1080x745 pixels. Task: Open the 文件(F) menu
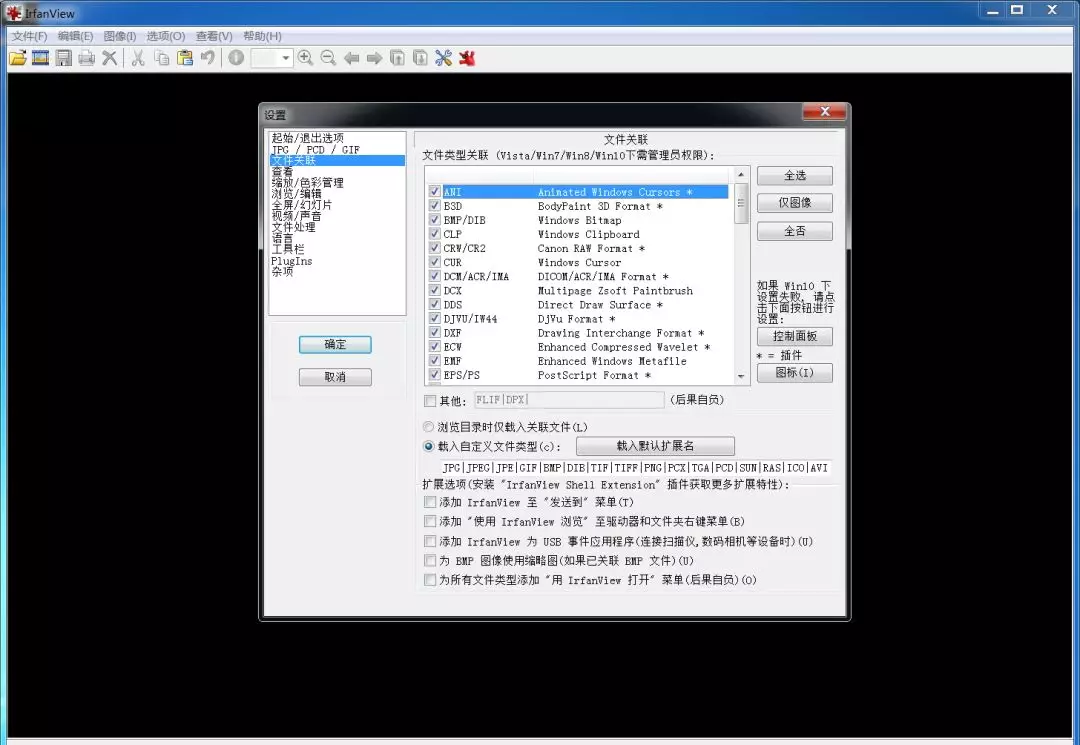tap(30, 36)
